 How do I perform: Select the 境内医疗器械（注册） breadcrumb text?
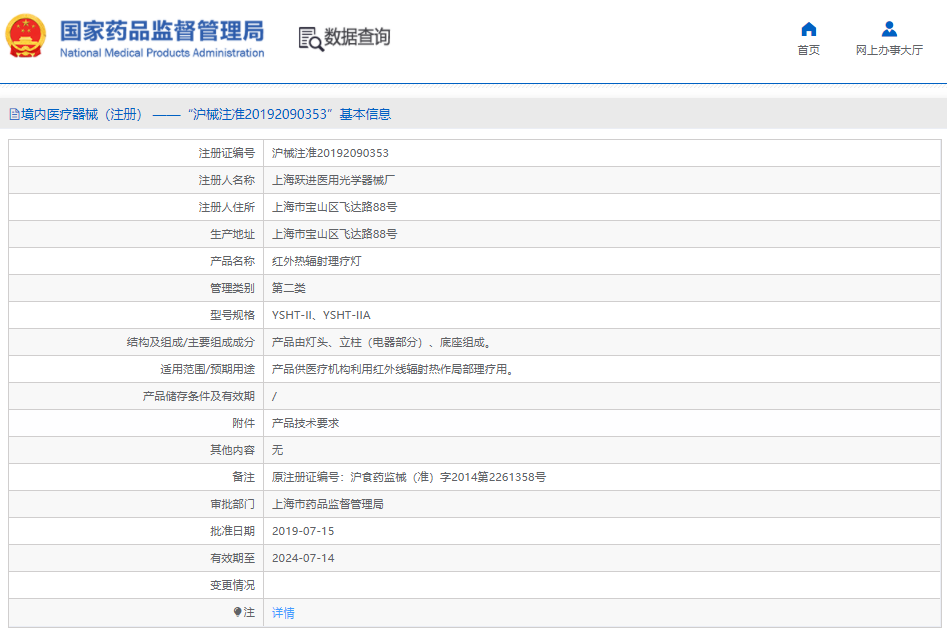(82, 115)
